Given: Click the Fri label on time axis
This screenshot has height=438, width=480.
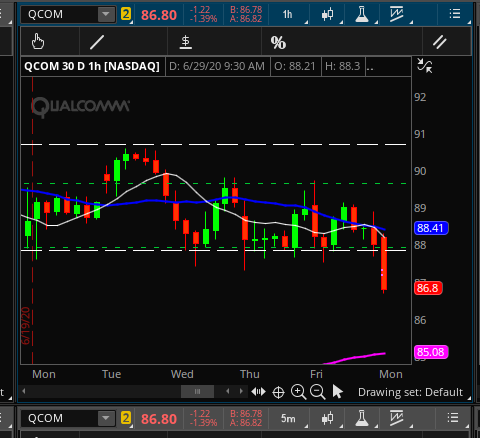Looking at the screenshot, I should [x=316, y=374].
